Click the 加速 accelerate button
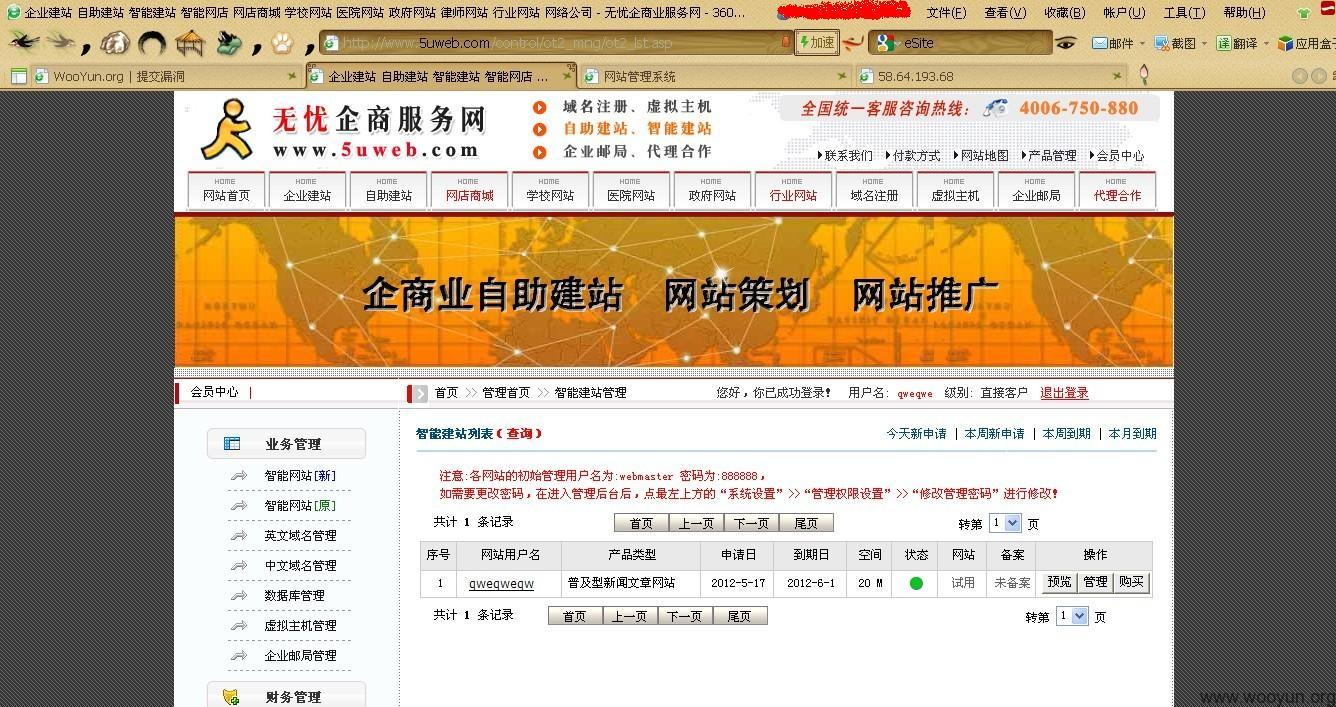The image size is (1336, 707). 816,43
